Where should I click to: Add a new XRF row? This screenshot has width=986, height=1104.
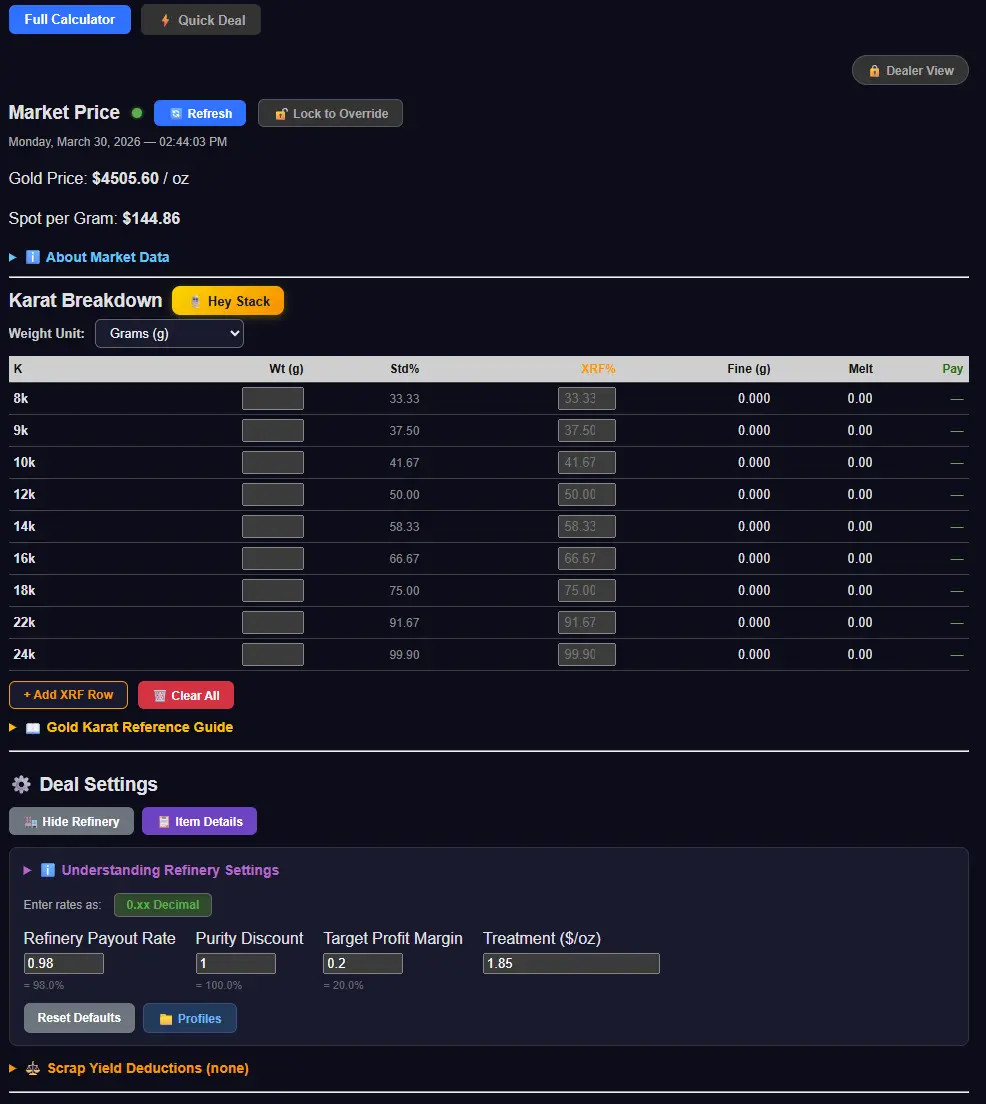point(68,695)
